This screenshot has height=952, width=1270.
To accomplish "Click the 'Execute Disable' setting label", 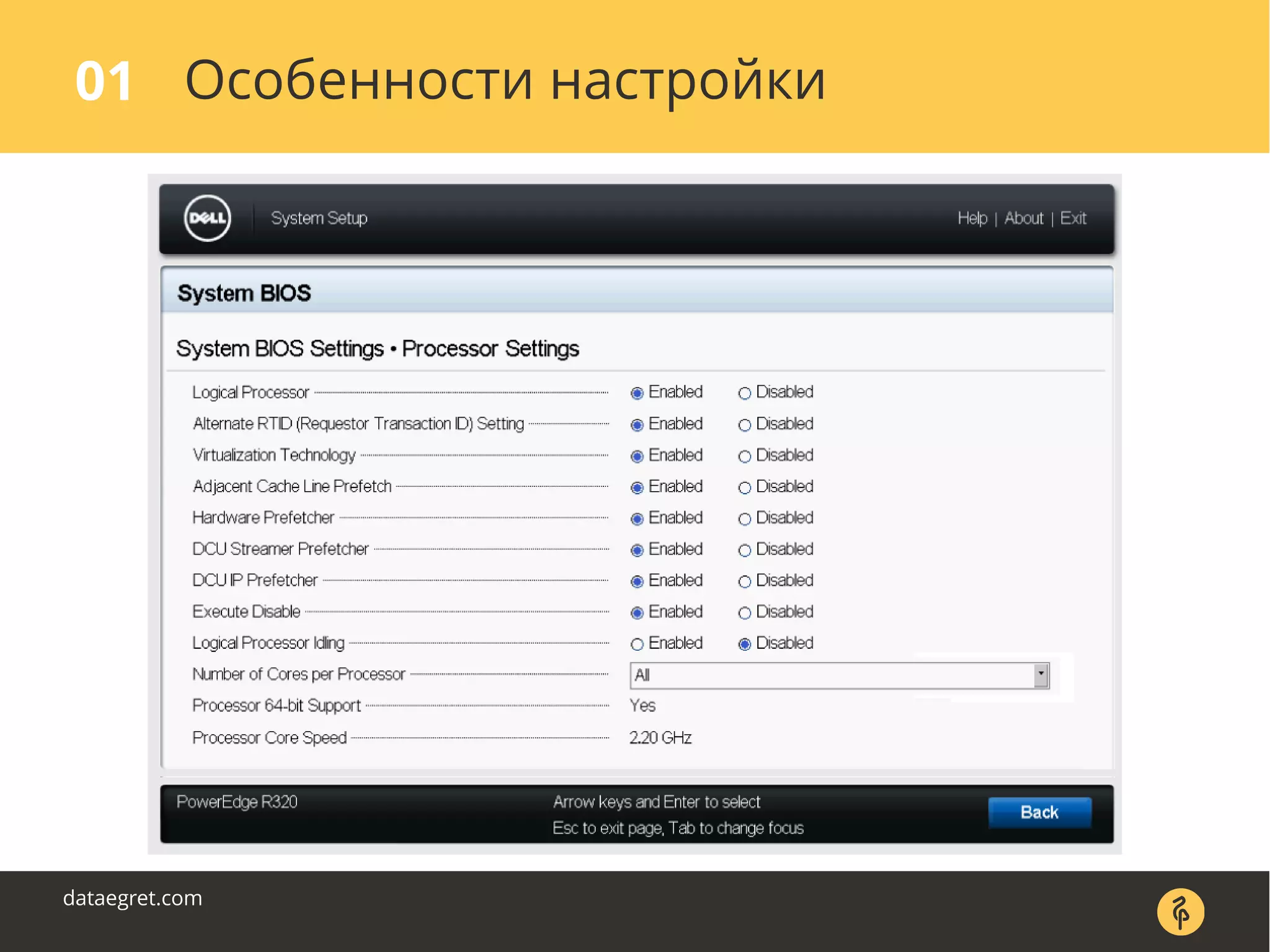I will point(246,612).
